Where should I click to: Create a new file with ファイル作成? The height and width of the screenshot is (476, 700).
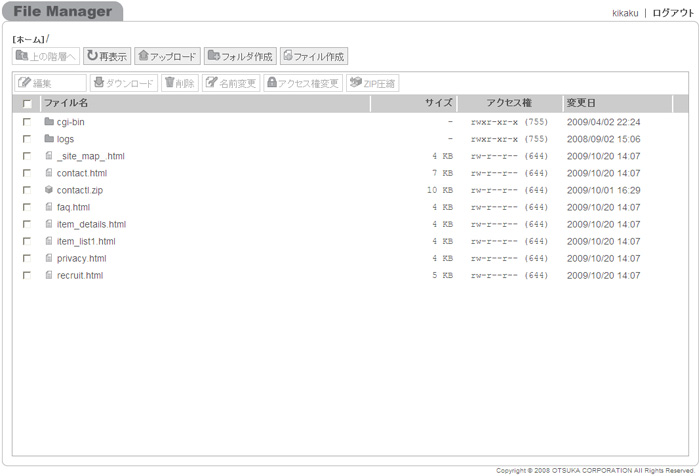313,57
